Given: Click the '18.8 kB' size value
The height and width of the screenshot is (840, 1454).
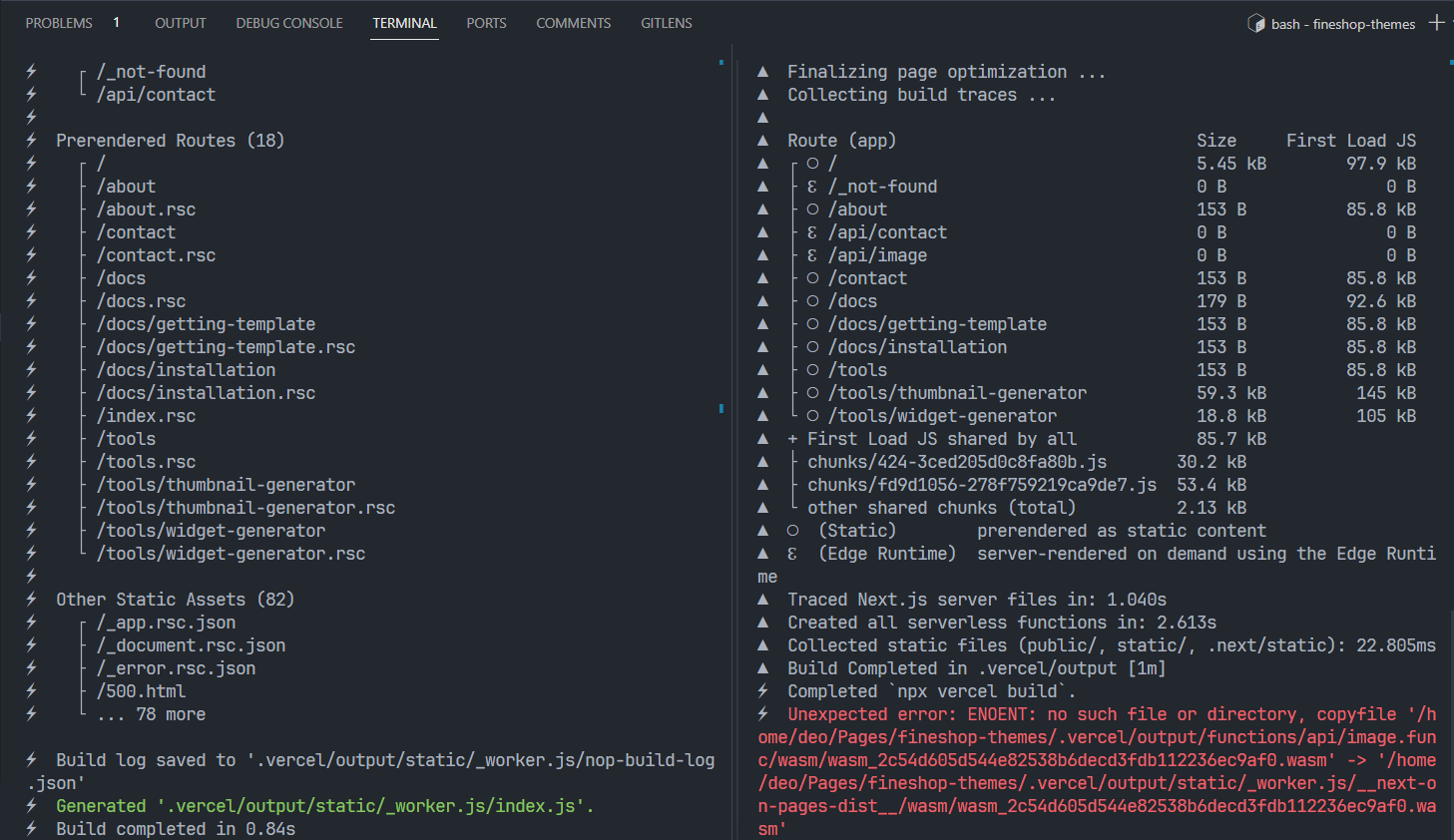Looking at the screenshot, I should (x=1231, y=416).
